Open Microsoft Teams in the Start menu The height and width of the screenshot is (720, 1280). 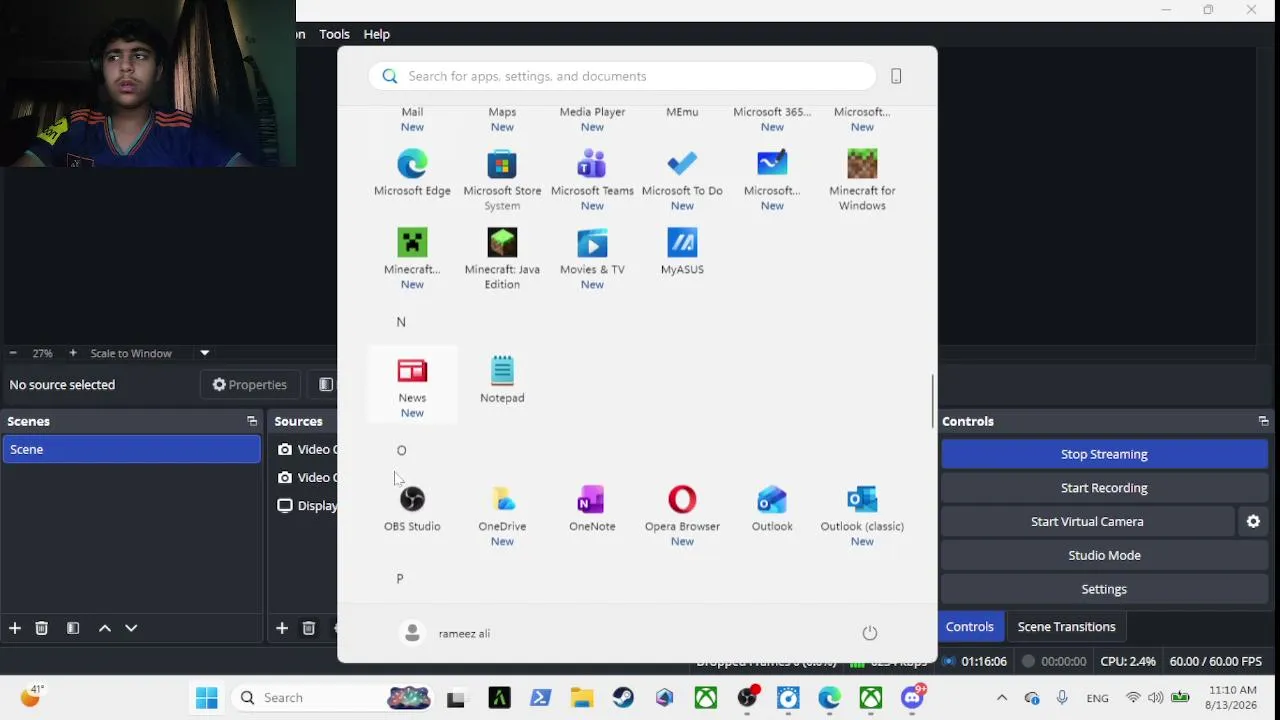(592, 180)
